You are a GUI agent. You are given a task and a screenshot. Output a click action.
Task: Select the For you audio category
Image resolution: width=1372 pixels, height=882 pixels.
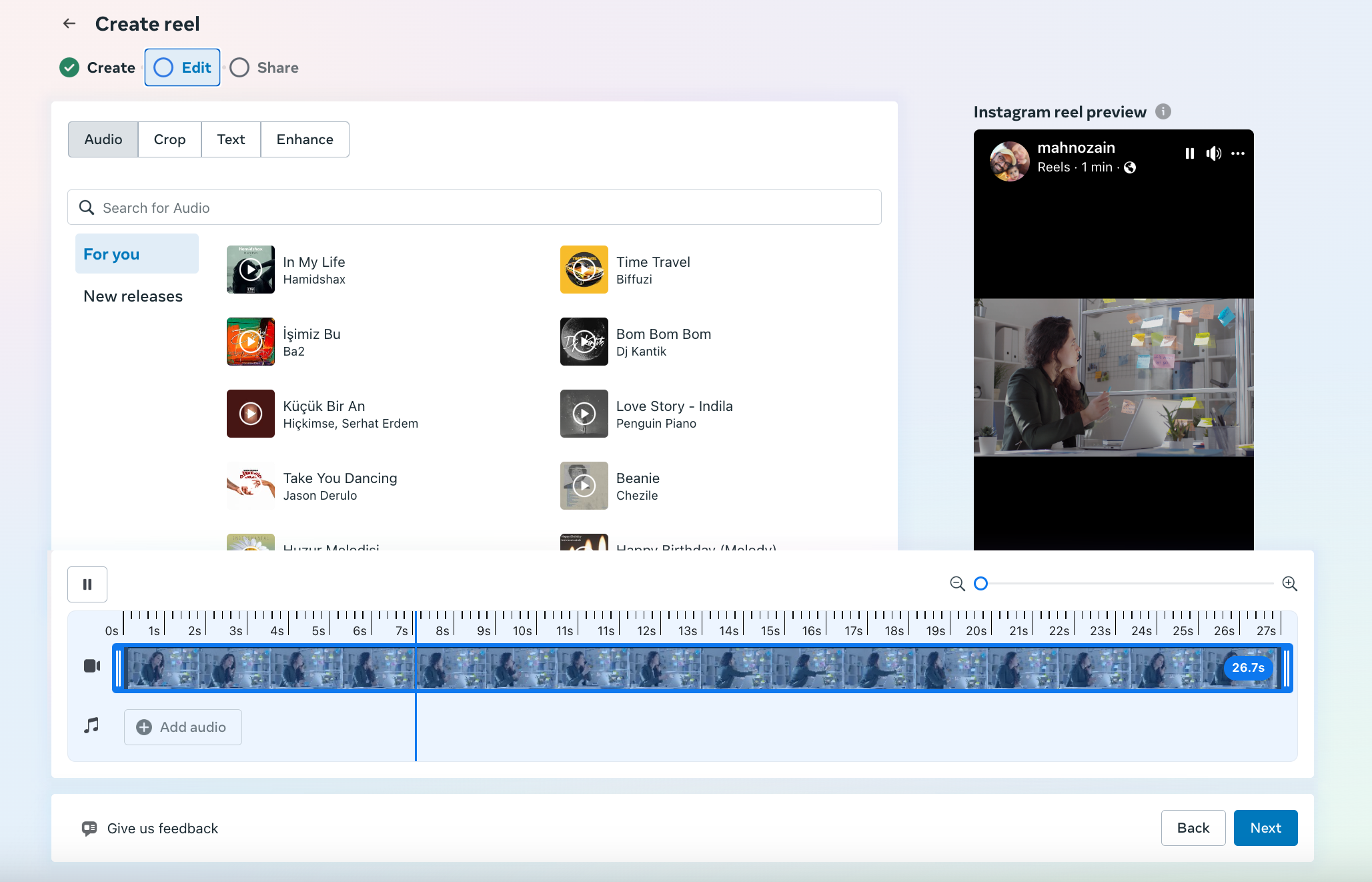(137, 254)
